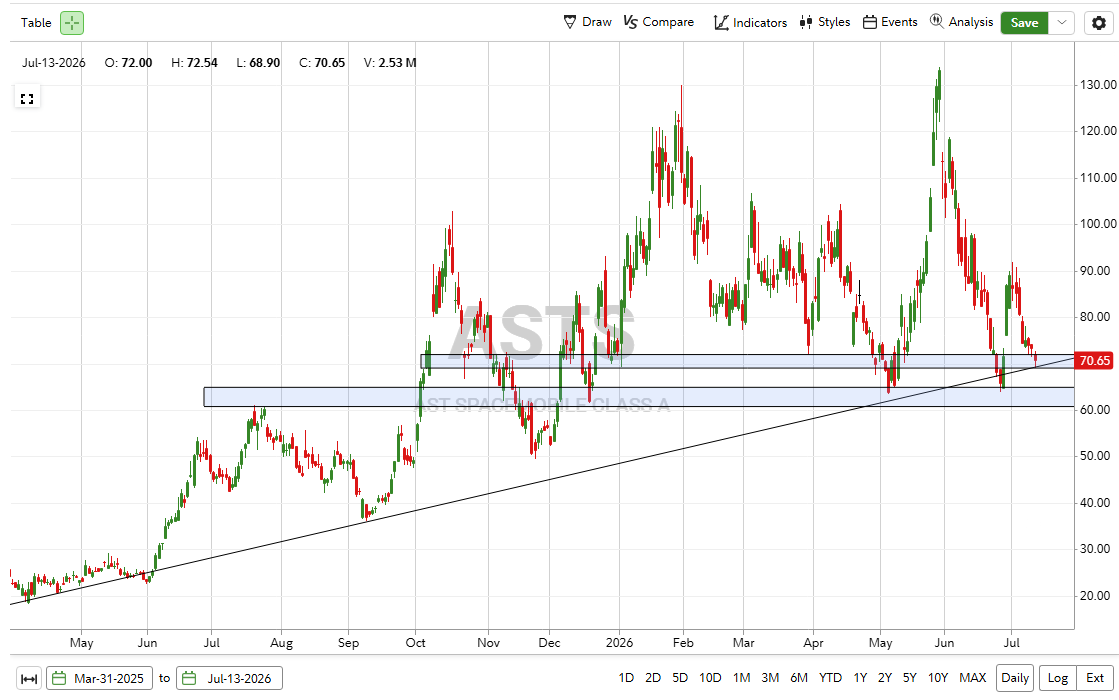
Task: Open the Draw tools menu
Action: point(587,22)
